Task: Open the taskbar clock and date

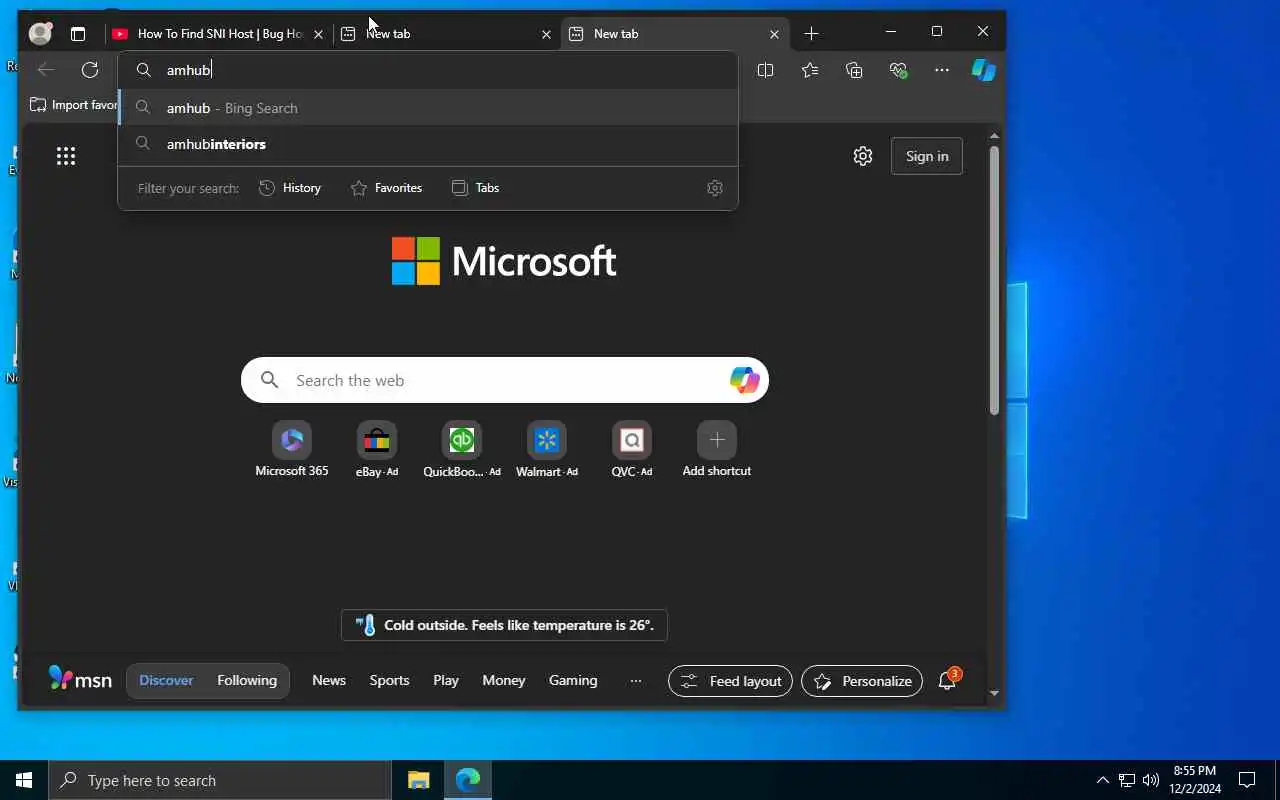Action: tap(1195, 780)
